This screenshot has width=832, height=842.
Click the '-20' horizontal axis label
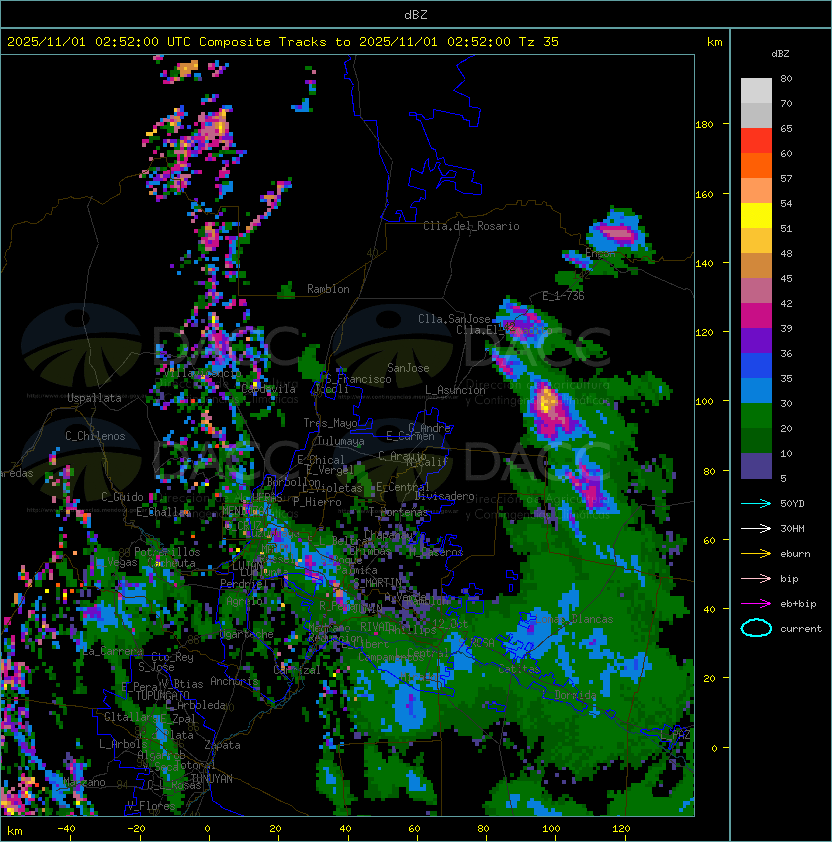pos(136,829)
